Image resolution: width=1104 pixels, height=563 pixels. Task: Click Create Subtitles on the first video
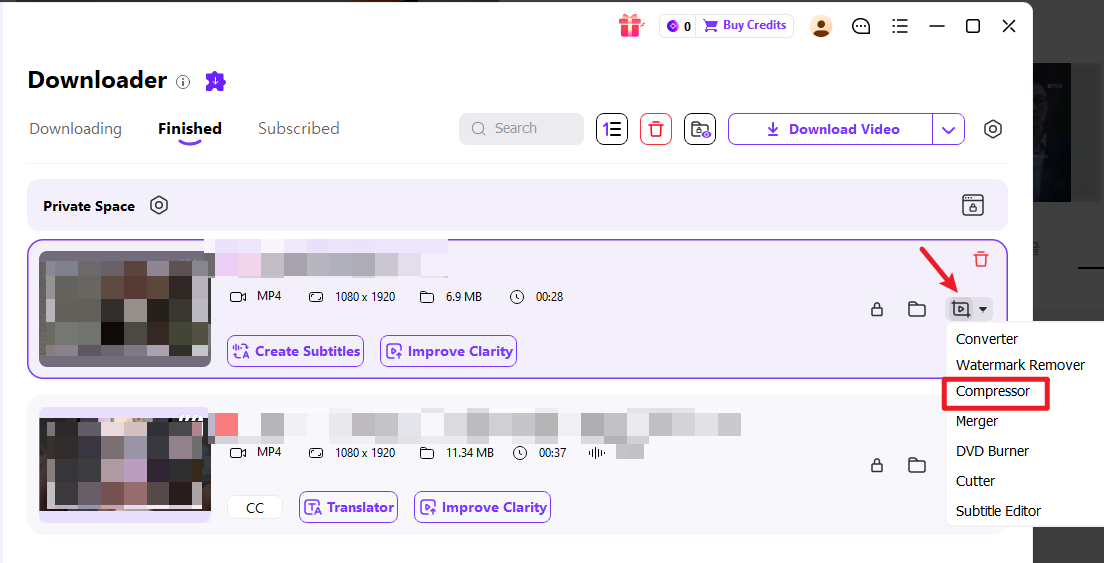296,351
